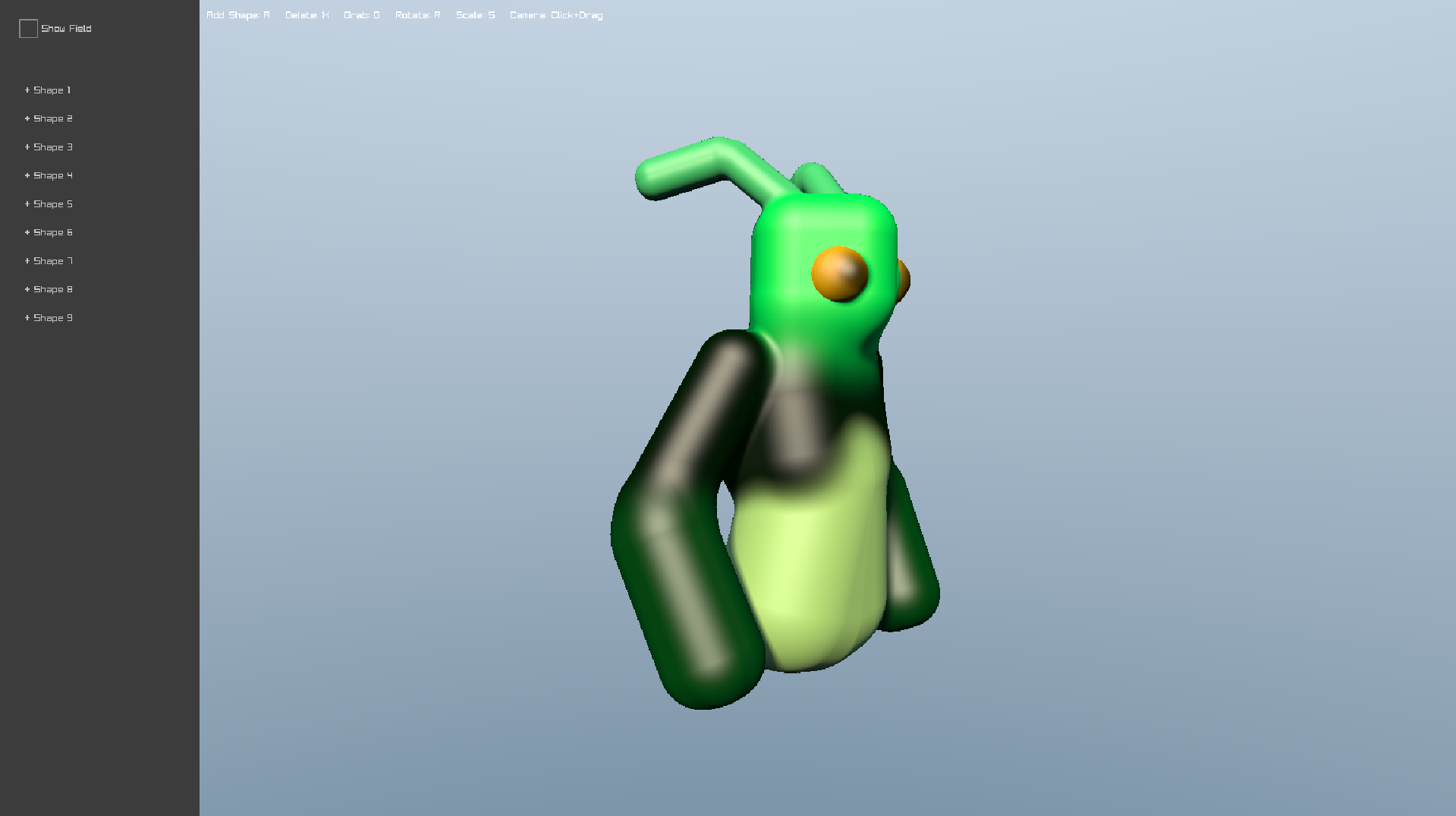Click the Camera: Click+Drag hint text
This screenshot has height=816, width=1456.
(x=556, y=15)
